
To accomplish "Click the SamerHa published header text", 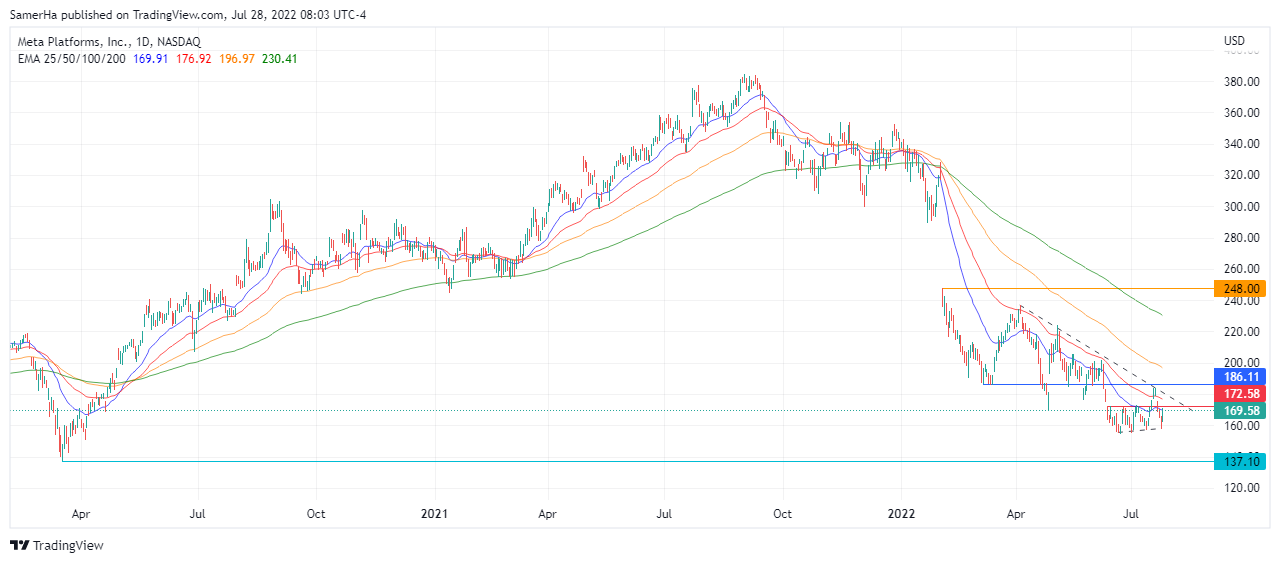I will tap(189, 15).
